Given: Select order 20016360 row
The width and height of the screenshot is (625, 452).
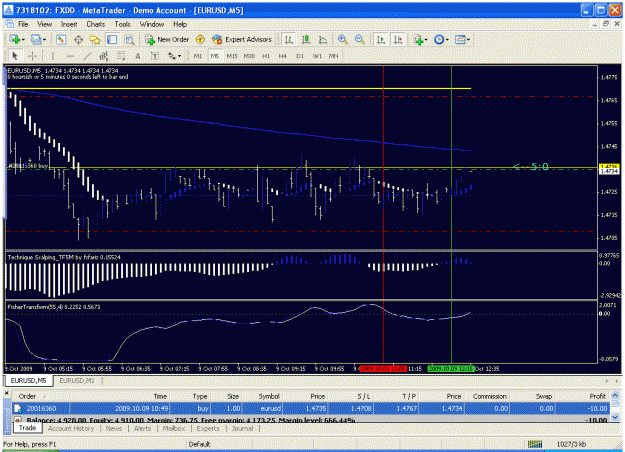Looking at the screenshot, I should pyautogui.click(x=311, y=409).
